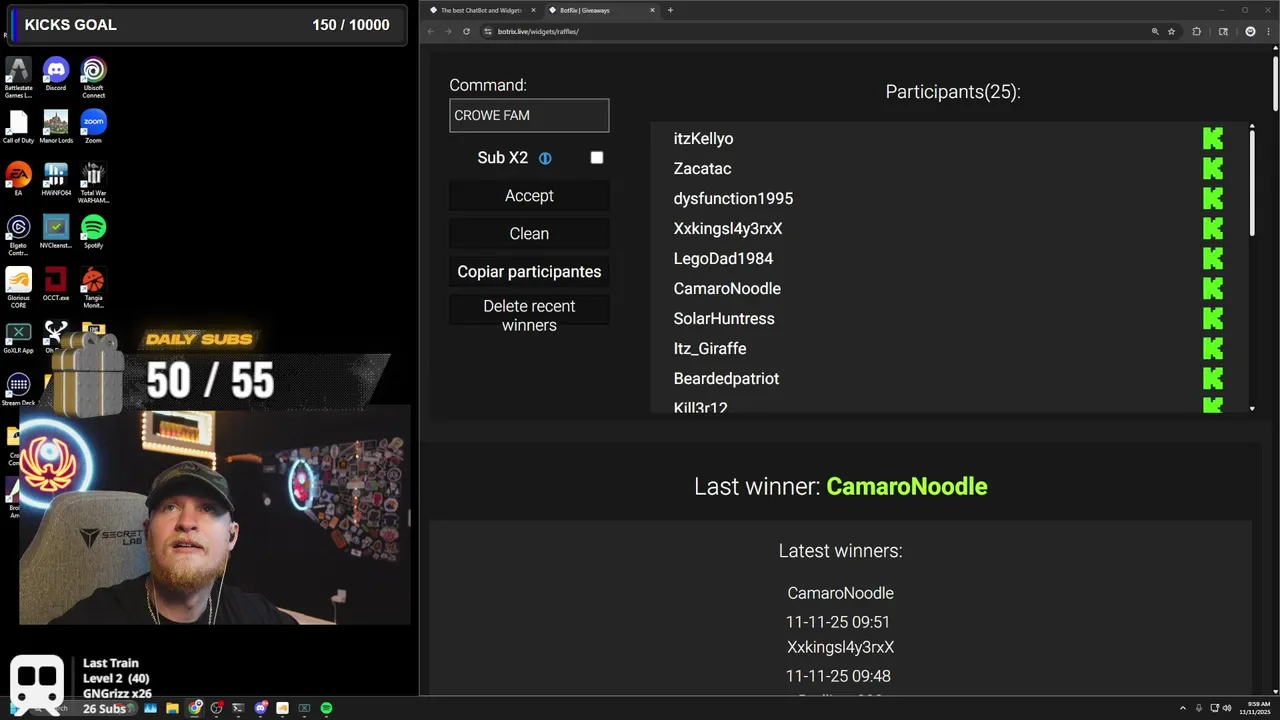This screenshot has width=1280, height=720.
Task: Click the Accept button
Action: tap(529, 196)
